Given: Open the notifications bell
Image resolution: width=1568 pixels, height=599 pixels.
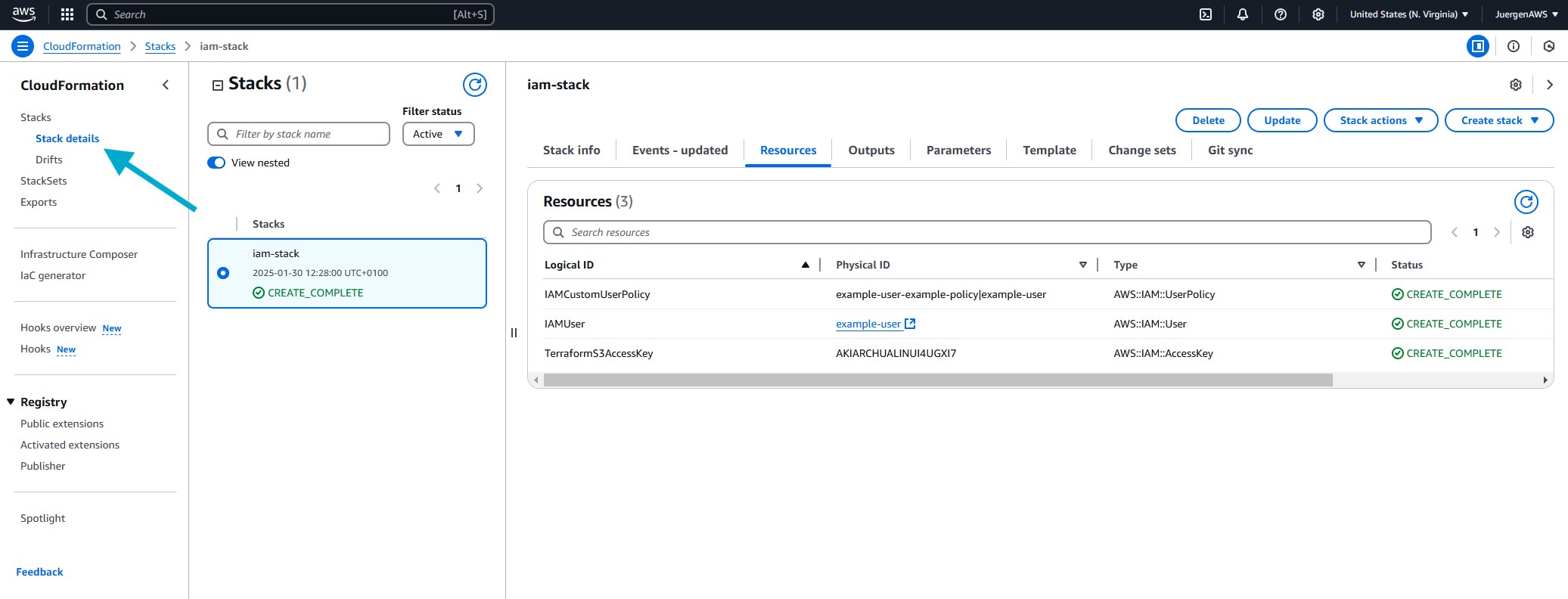Looking at the screenshot, I should point(1243,14).
